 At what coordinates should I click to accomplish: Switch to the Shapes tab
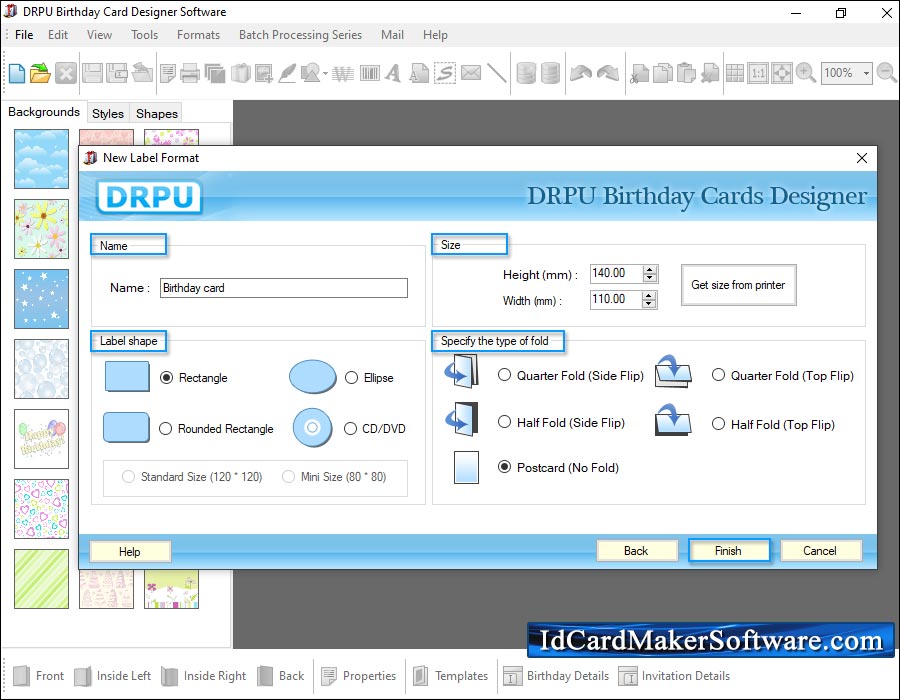157,114
